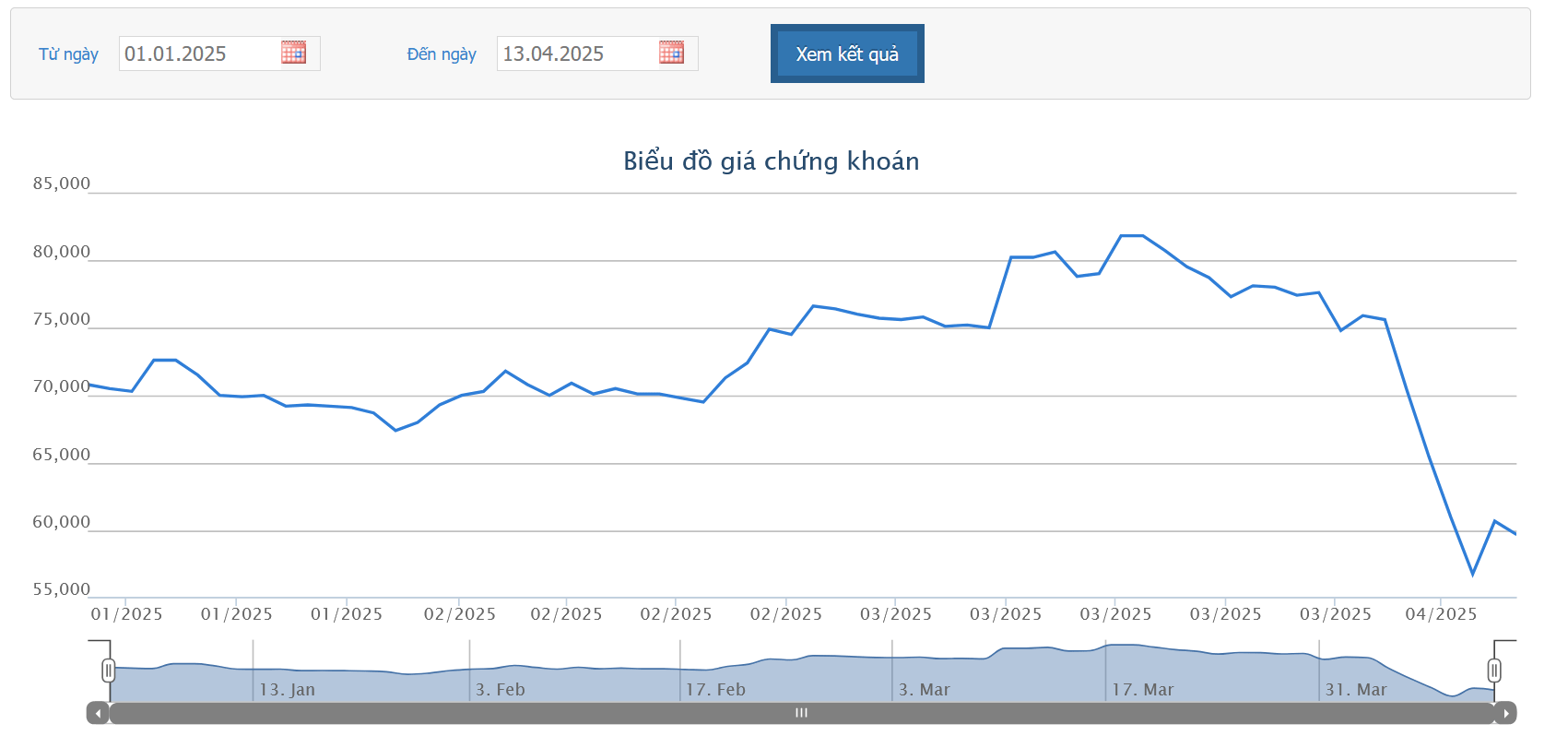Click the Từ ngày date field
The height and width of the screenshot is (736, 1568).
[x=219, y=53]
